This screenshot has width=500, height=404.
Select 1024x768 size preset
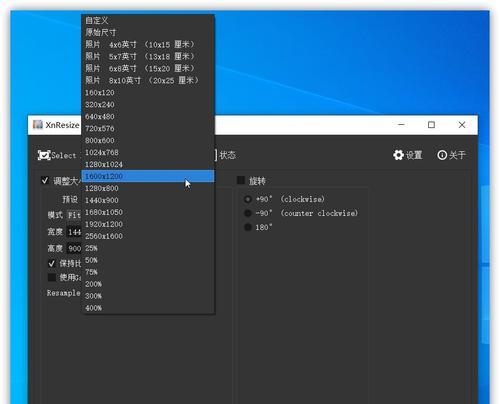click(148, 153)
